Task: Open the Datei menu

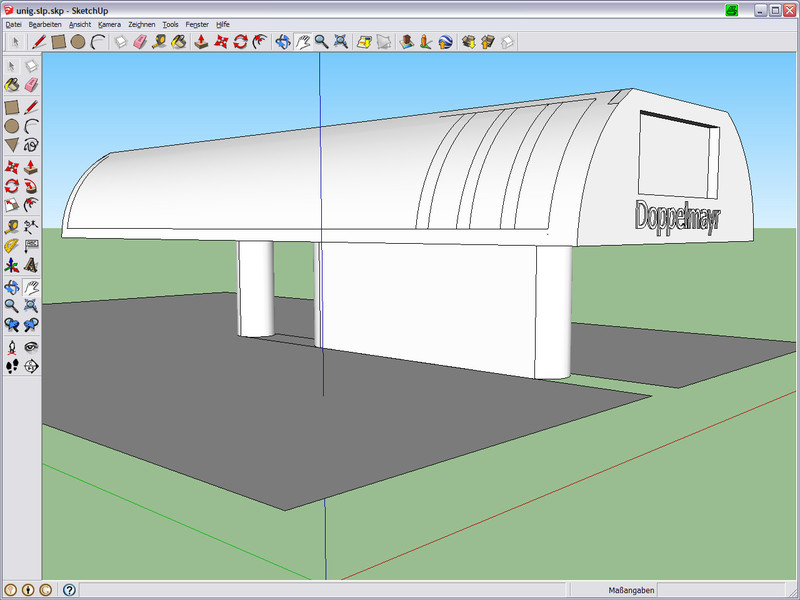Action: pos(13,24)
